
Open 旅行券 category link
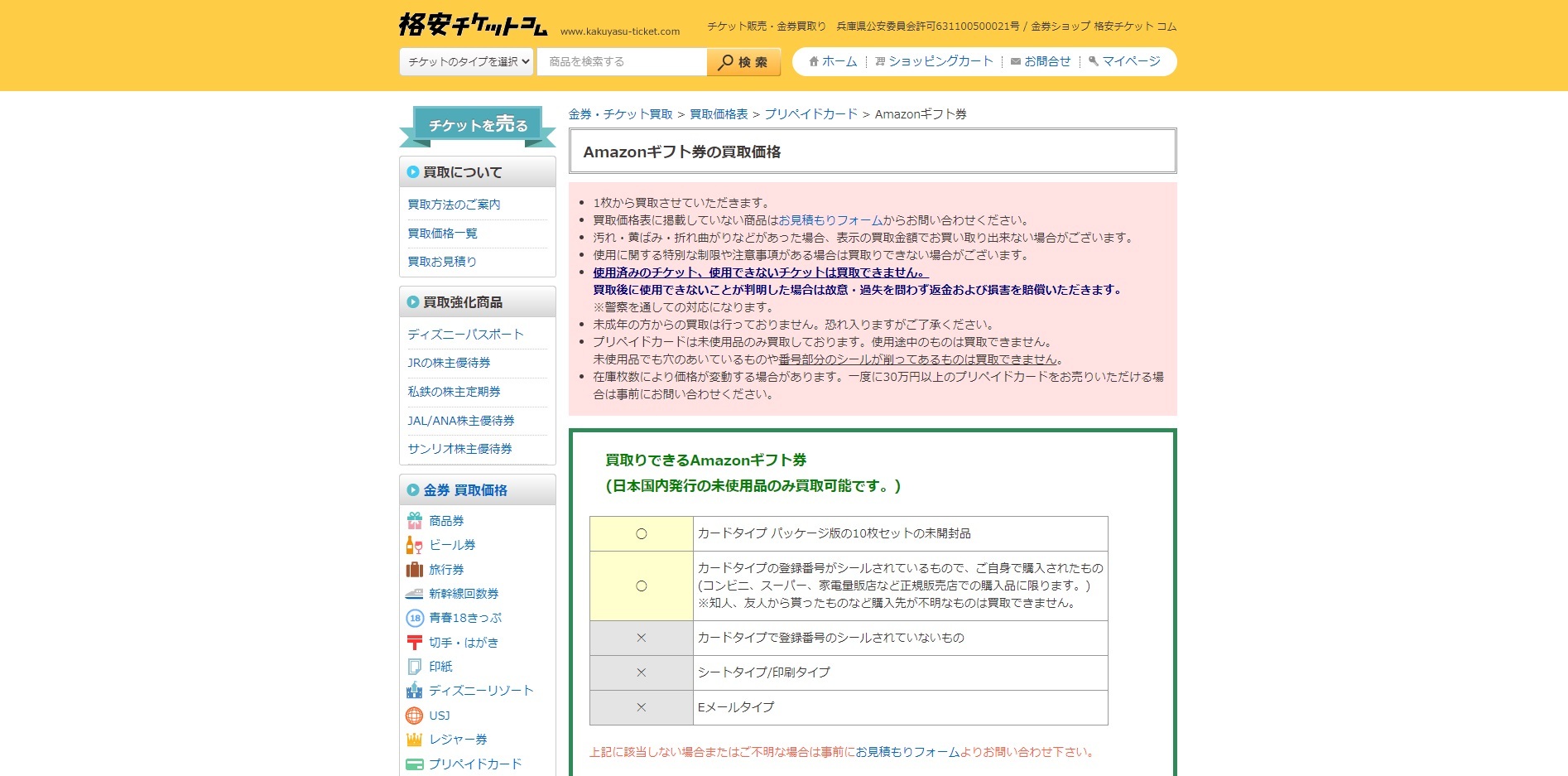coord(446,570)
